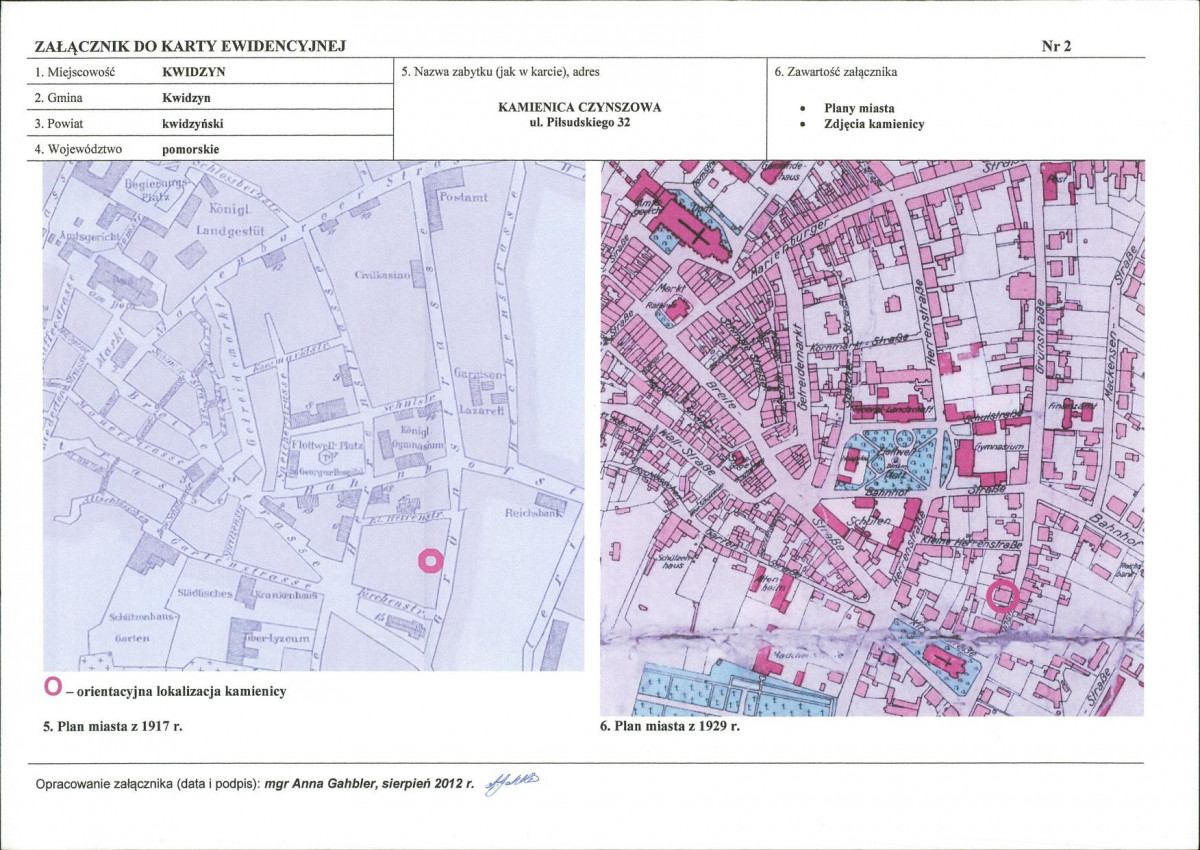Click the Nr 2 attachment number
The image size is (1200, 850).
click(1056, 46)
